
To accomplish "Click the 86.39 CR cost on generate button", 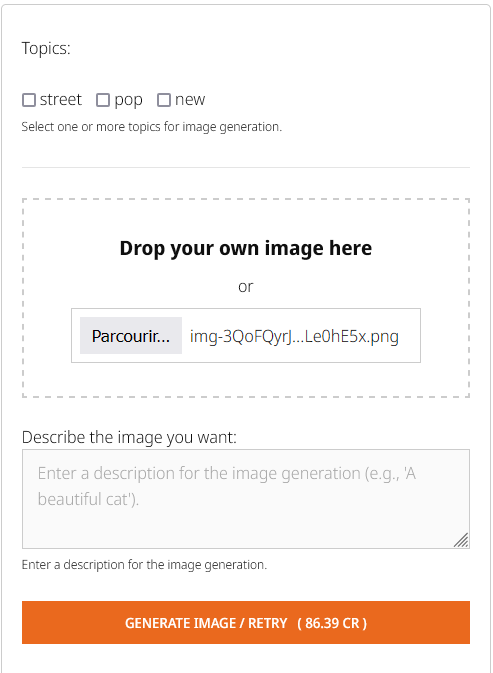I will (x=332, y=623).
